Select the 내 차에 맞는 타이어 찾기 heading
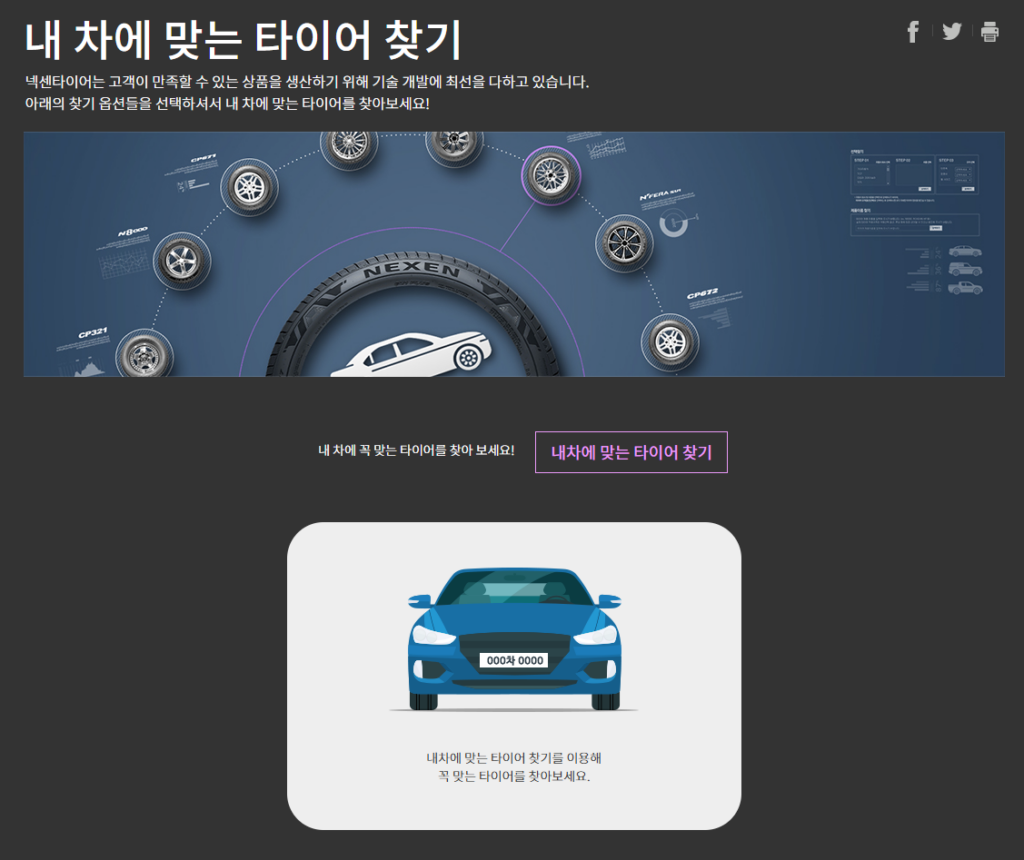The image size is (1024, 860). pos(243,40)
